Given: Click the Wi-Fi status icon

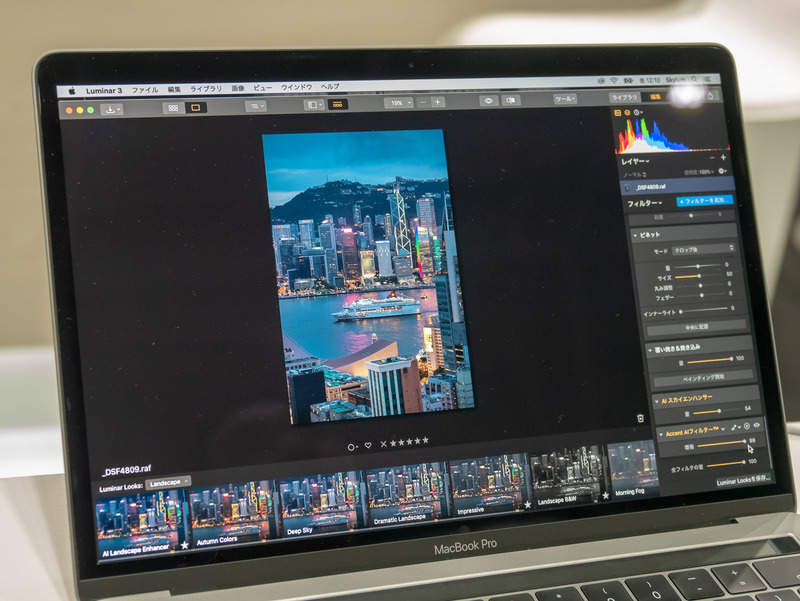Looking at the screenshot, I should tap(614, 81).
